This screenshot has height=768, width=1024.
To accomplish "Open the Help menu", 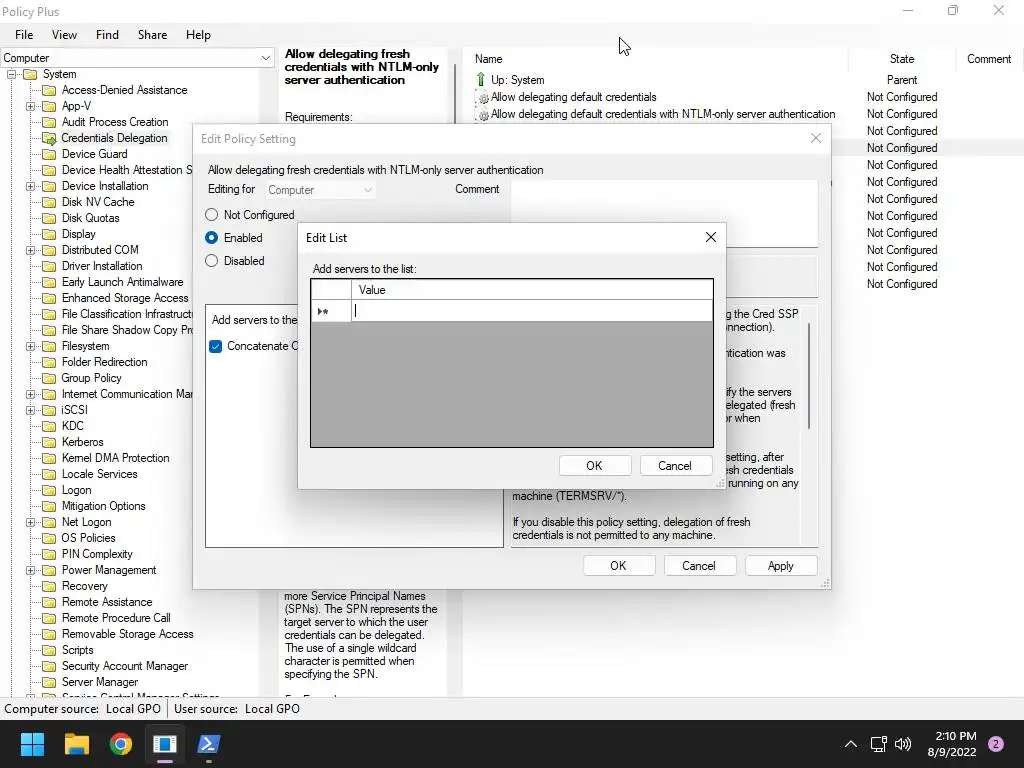I will click(x=198, y=35).
